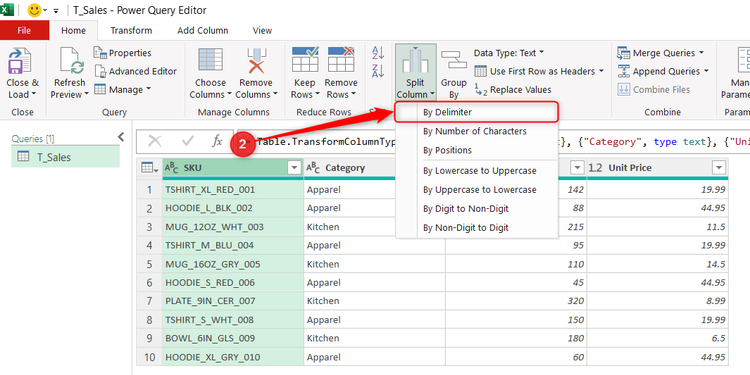Click the formula bar confirm checkmark
The image size is (750, 375).
click(x=188, y=141)
